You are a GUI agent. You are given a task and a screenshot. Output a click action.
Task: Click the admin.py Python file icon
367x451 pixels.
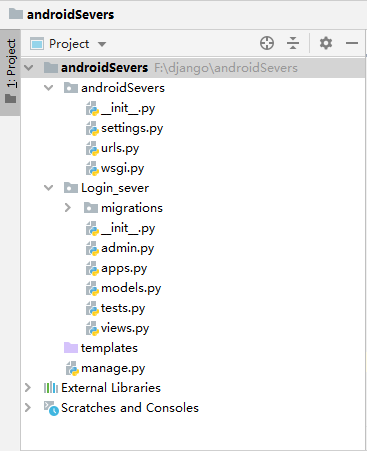pos(92,248)
